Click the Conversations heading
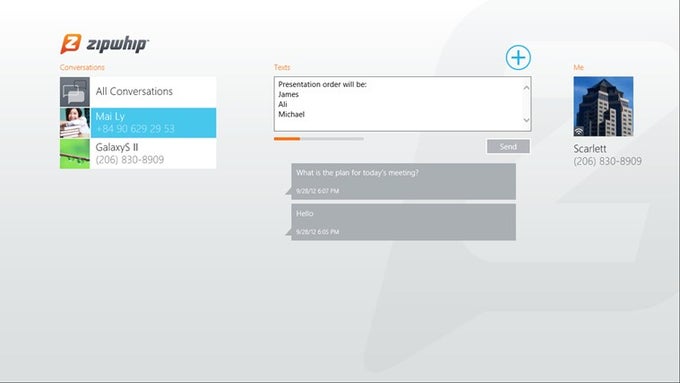680x383 pixels. [82, 67]
